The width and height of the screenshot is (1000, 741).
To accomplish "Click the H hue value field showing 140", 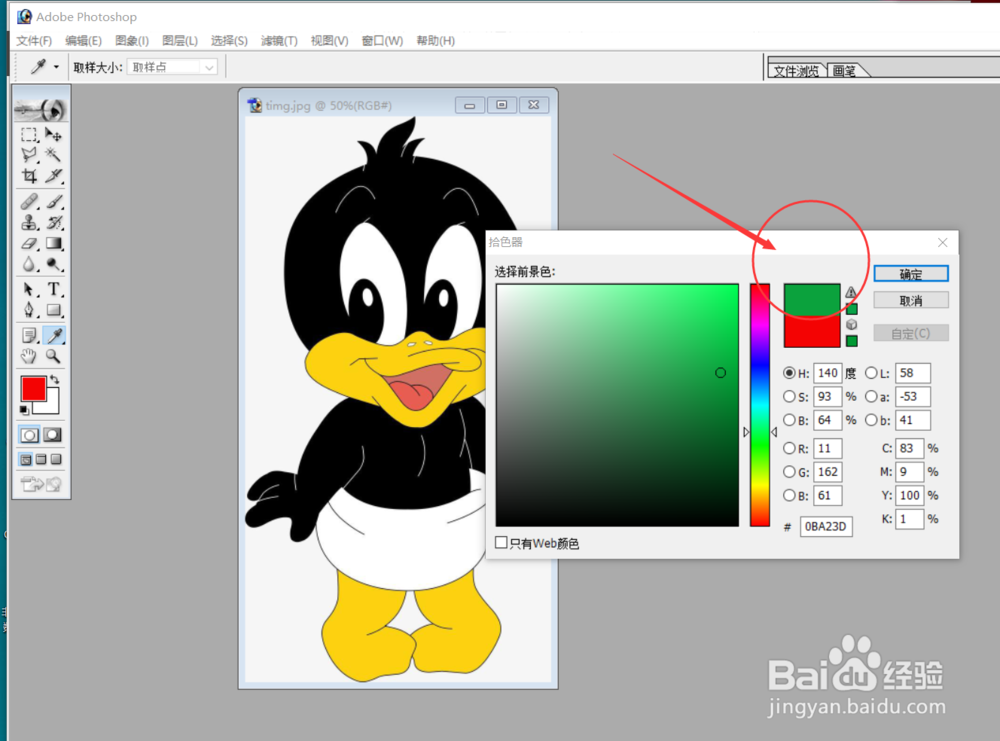I will pos(827,373).
